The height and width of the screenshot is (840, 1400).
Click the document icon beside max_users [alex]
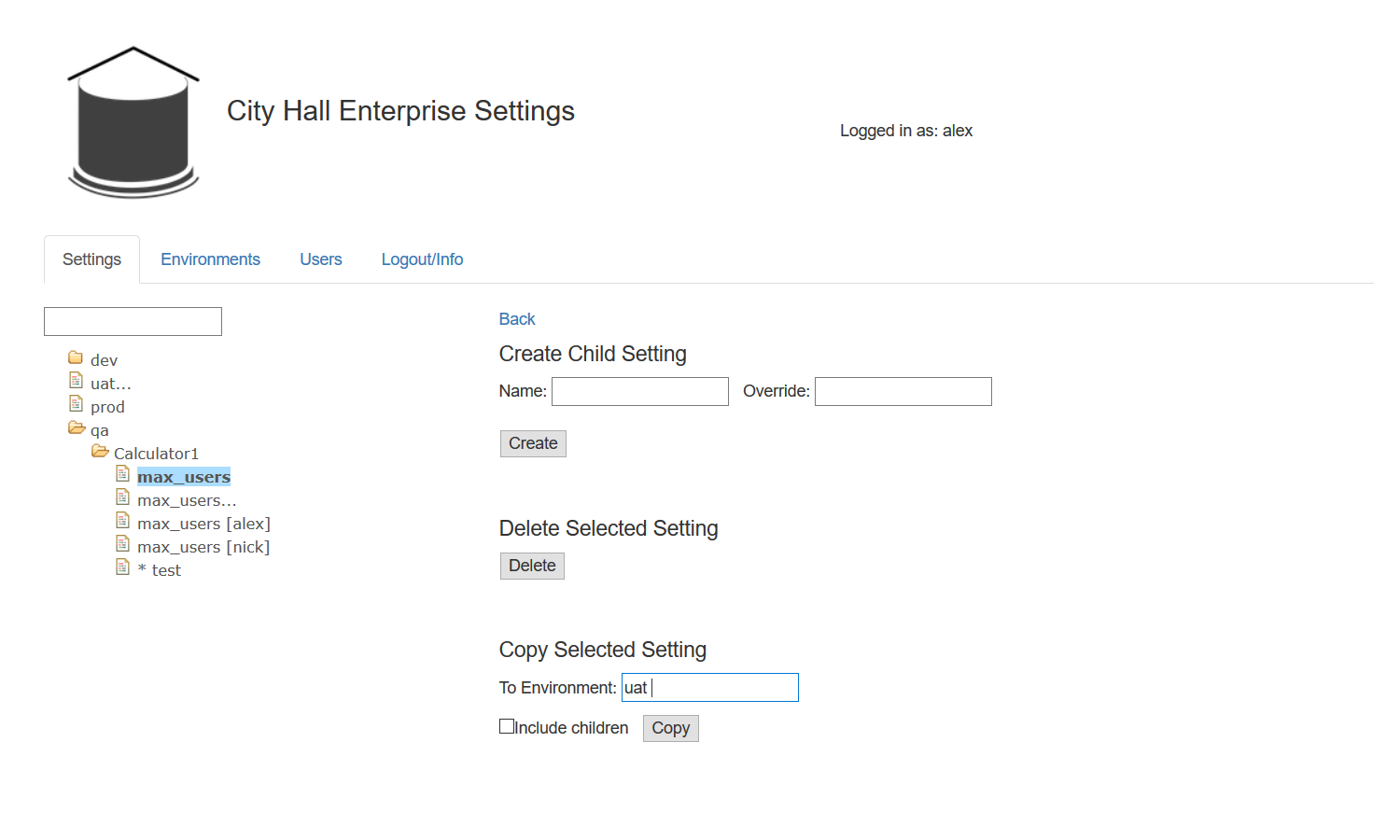point(122,521)
